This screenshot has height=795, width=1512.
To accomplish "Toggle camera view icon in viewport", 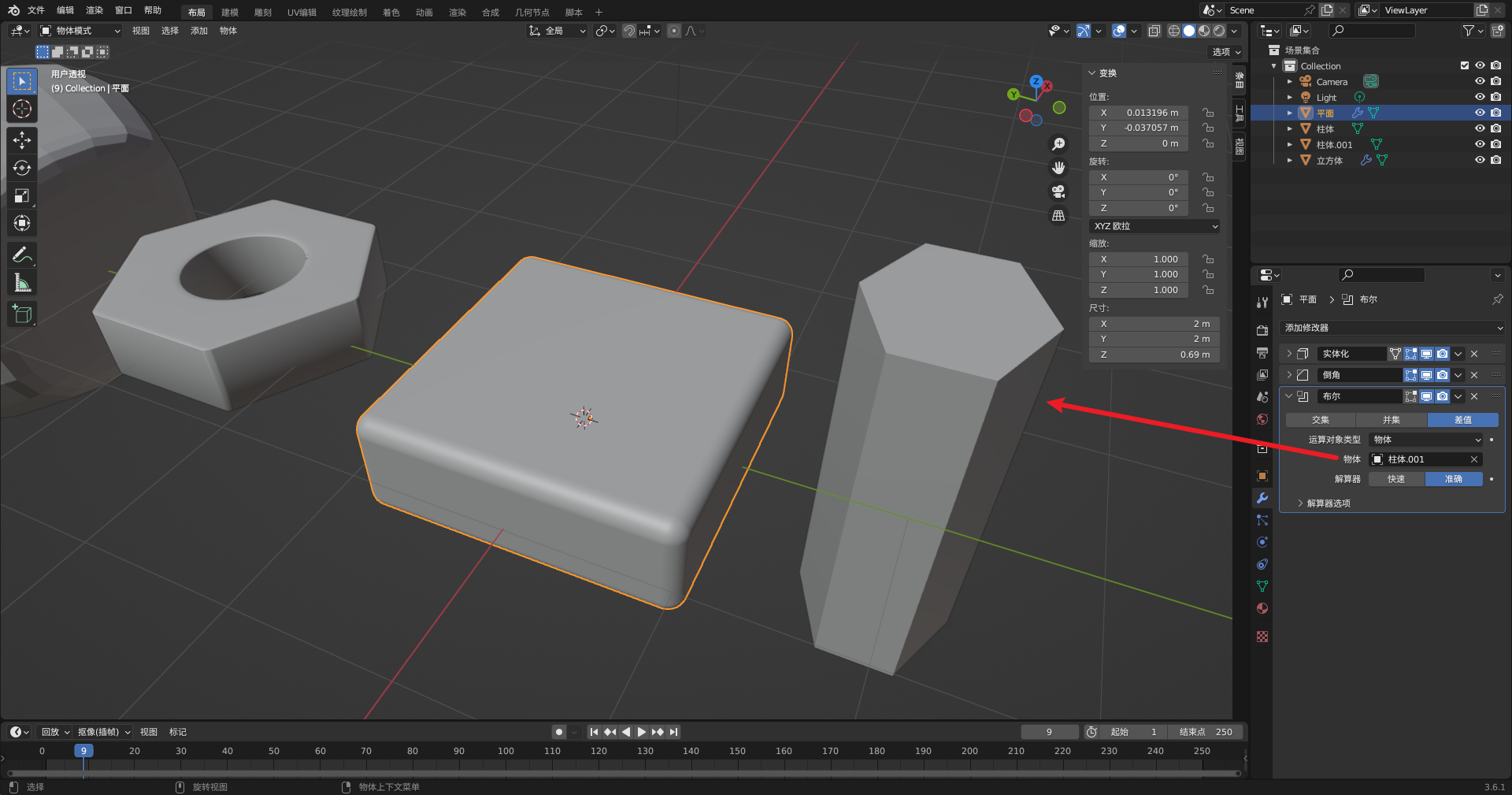I will pos(1058,191).
